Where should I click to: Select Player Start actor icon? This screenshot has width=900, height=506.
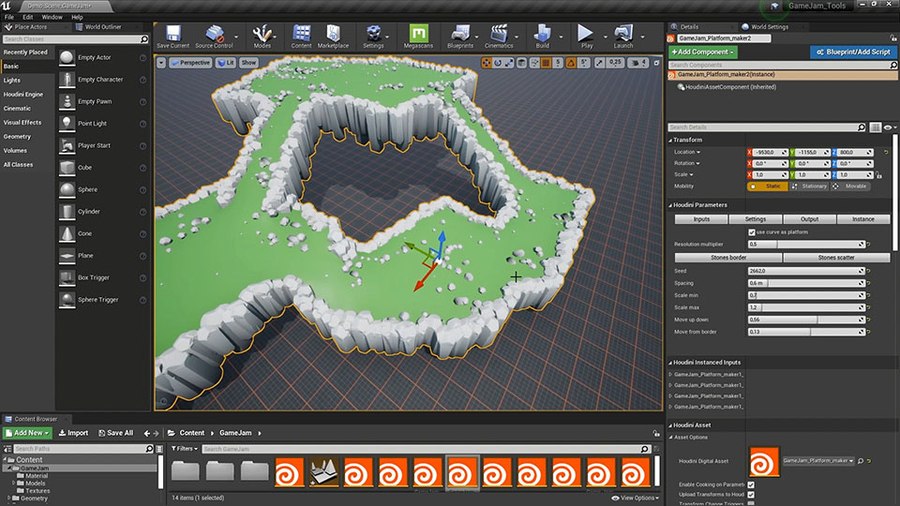[x=67, y=145]
